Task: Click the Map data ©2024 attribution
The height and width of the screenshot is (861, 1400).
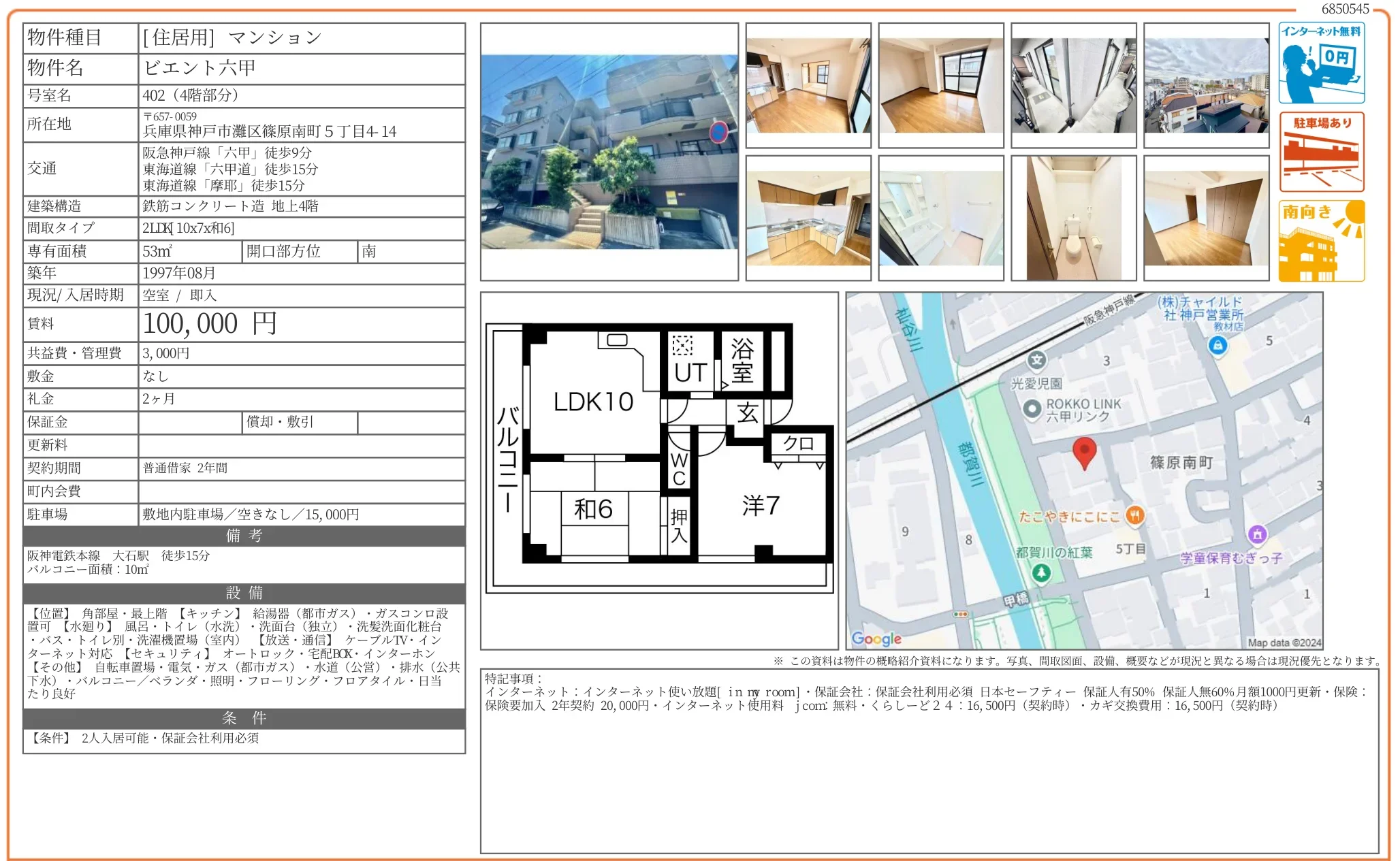Action: coord(1284,643)
